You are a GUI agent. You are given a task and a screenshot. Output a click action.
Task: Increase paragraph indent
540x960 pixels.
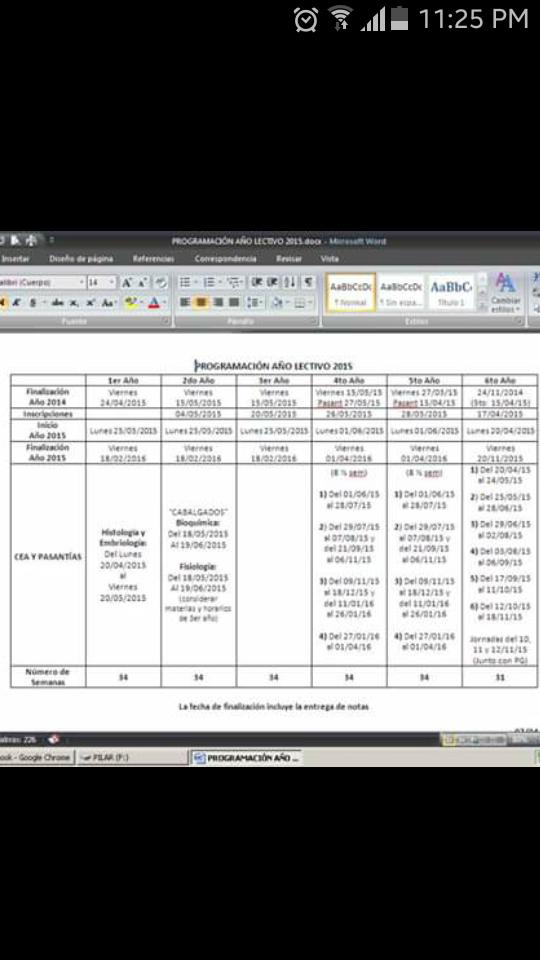pos(273,282)
